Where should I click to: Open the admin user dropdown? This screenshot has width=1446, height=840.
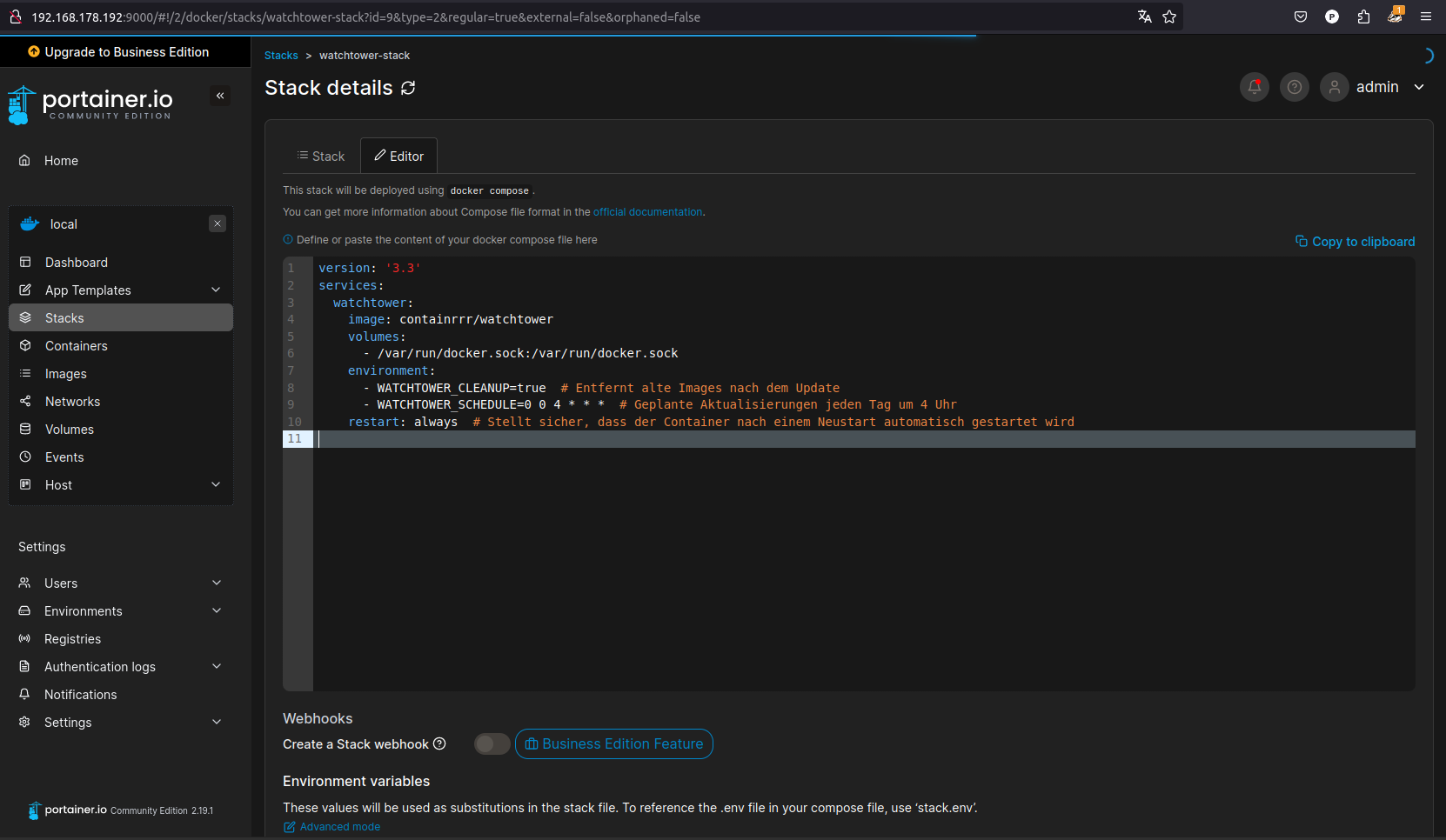1419,87
